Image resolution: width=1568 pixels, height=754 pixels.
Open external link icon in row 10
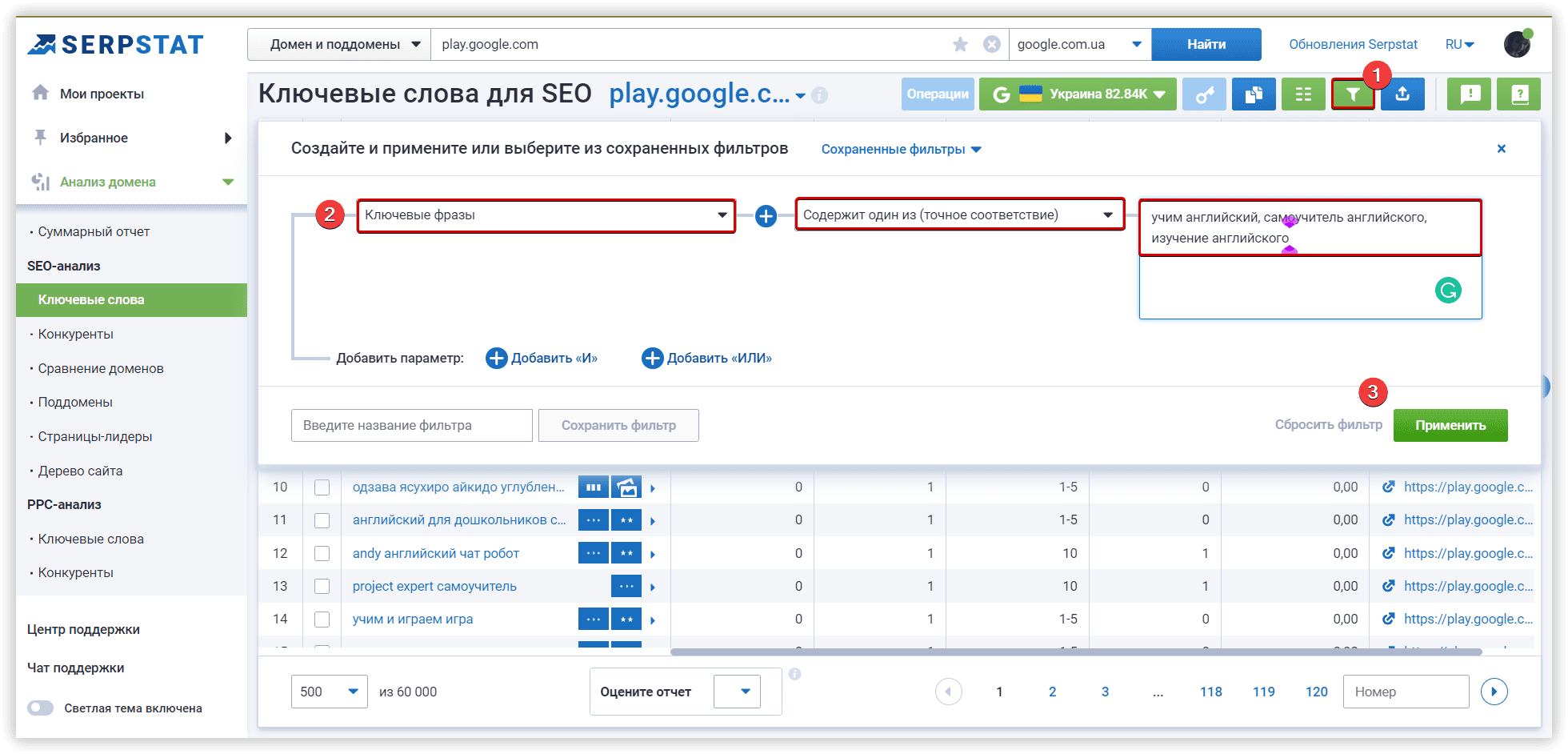coord(1389,487)
